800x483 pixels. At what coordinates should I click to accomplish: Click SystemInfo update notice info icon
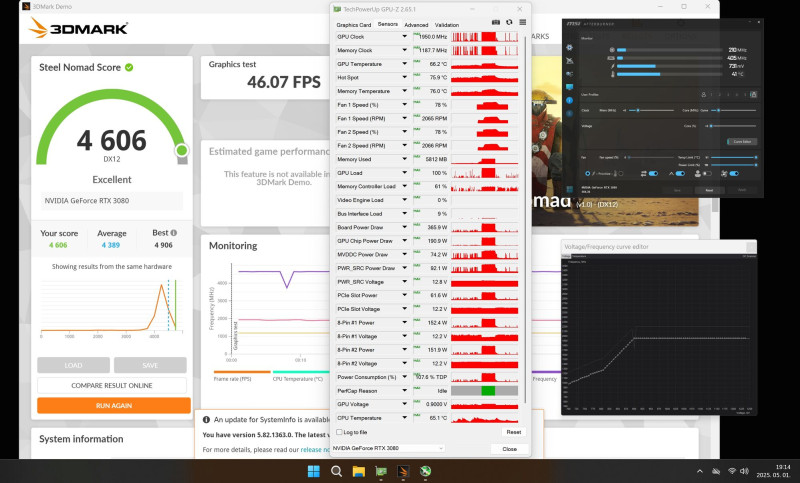(x=206, y=420)
